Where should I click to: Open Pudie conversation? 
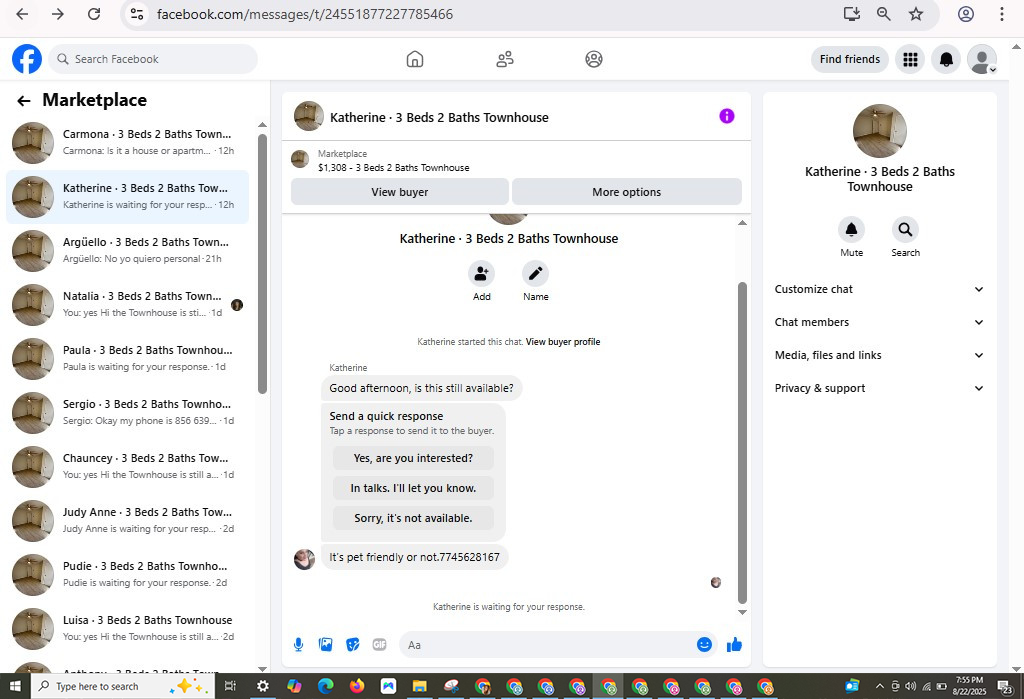pos(127,575)
